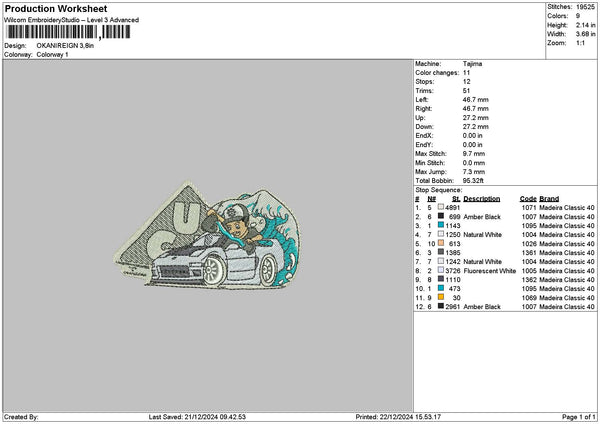This screenshot has width=600, height=424.
Task: Click the Code column header
Action: coord(528,199)
